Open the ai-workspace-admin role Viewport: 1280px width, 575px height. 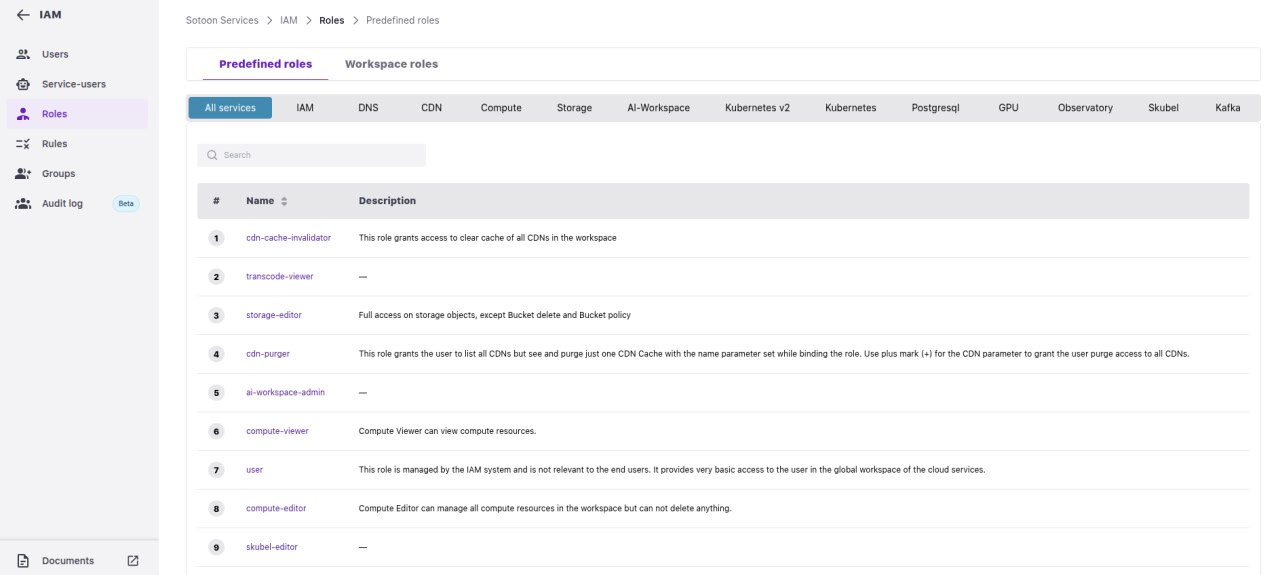(x=285, y=392)
